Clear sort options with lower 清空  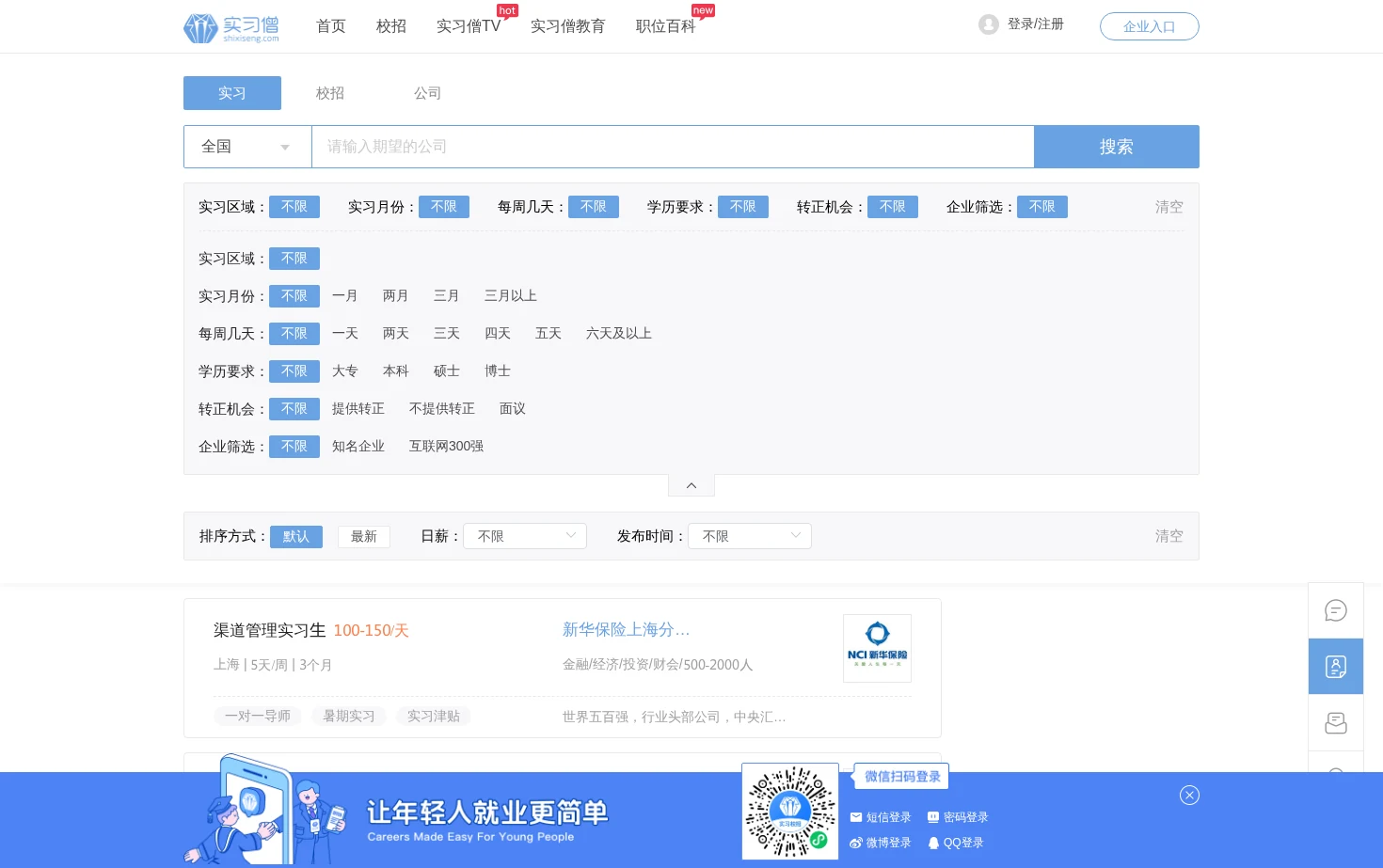click(1169, 536)
